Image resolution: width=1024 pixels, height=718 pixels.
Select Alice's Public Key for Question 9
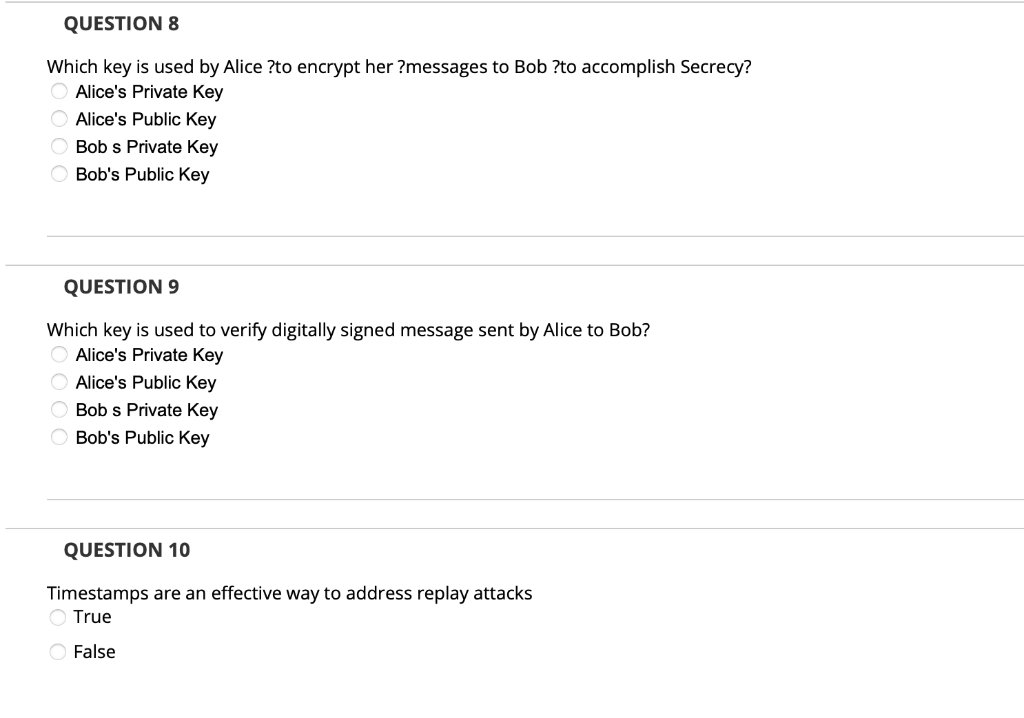[x=58, y=381]
